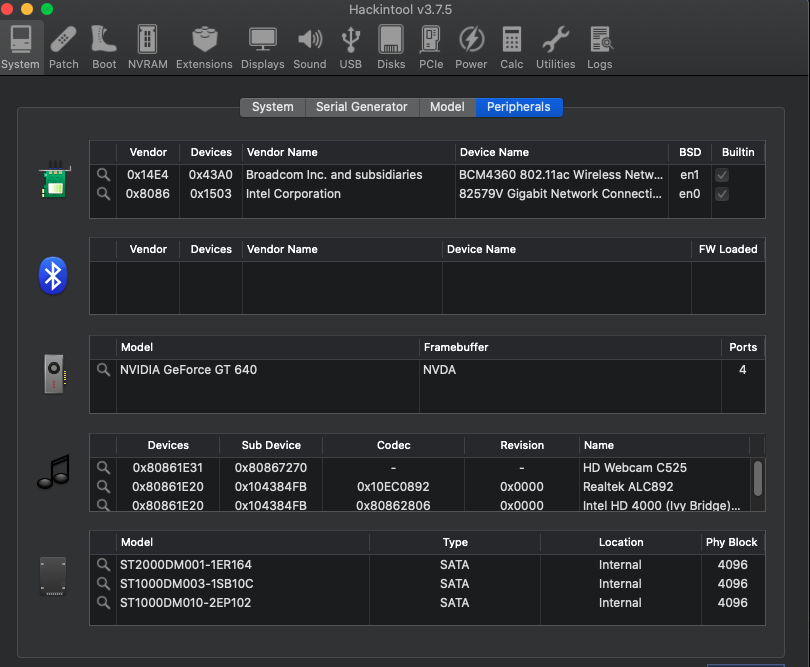The height and width of the screenshot is (667, 810).
Task: Click the network card icon
Action: click(x=55, y=179)
